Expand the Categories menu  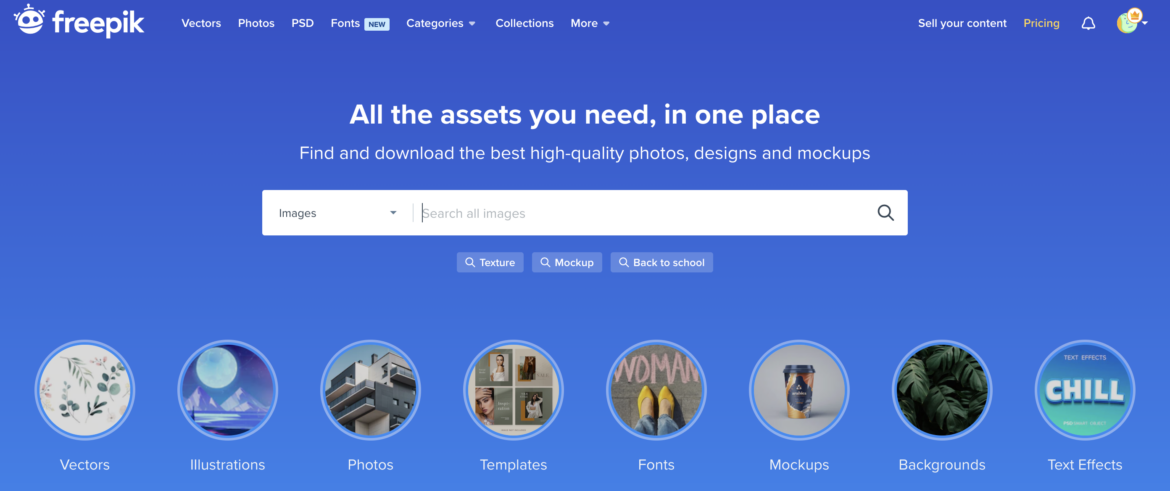(441, 23)
